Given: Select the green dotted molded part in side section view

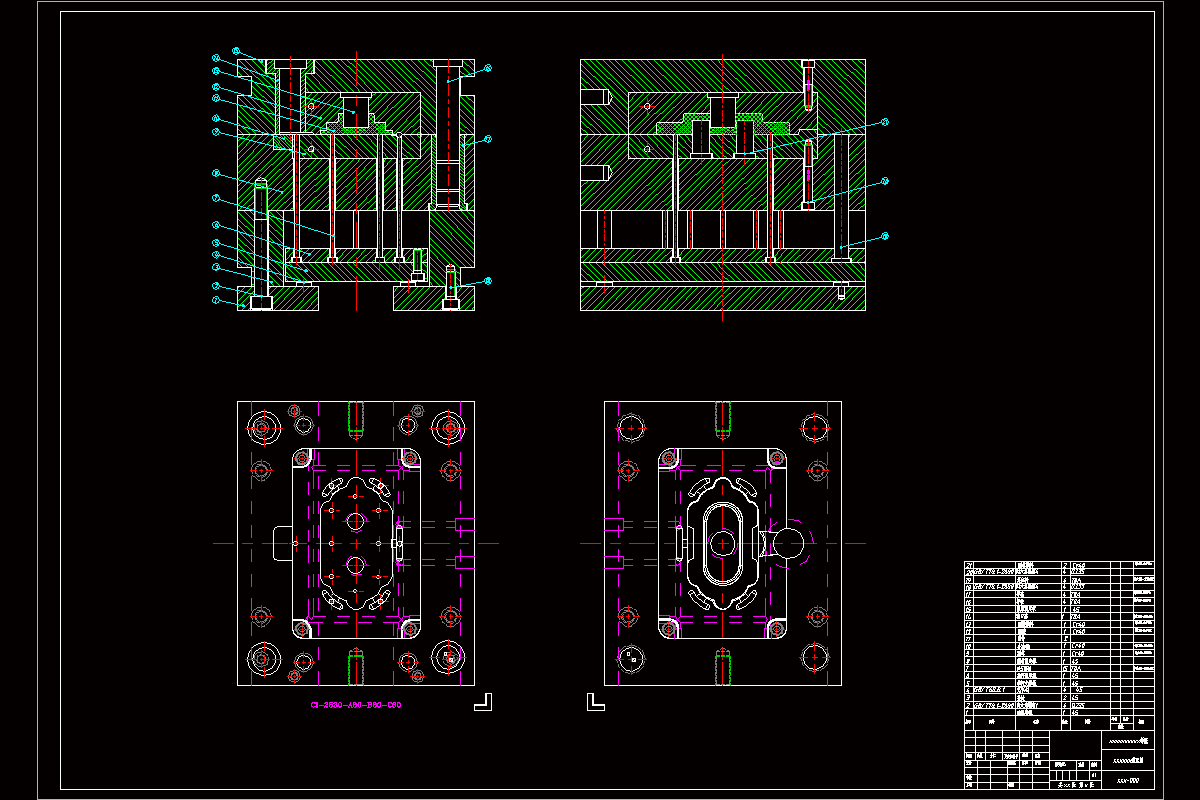Looking at the screenshot, I should (722, 125).
